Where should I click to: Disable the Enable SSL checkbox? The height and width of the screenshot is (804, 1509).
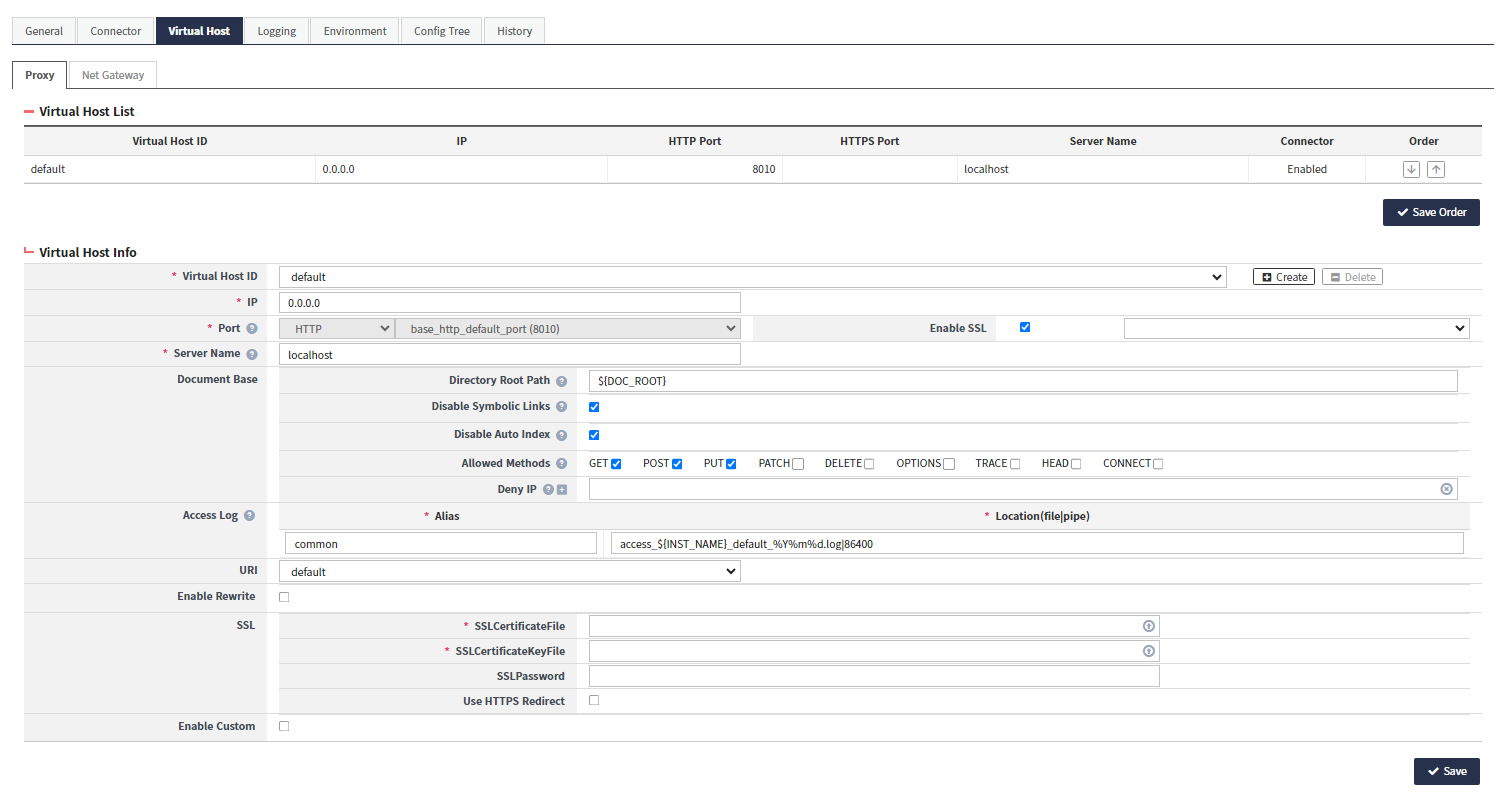[x=1024, y=327]
